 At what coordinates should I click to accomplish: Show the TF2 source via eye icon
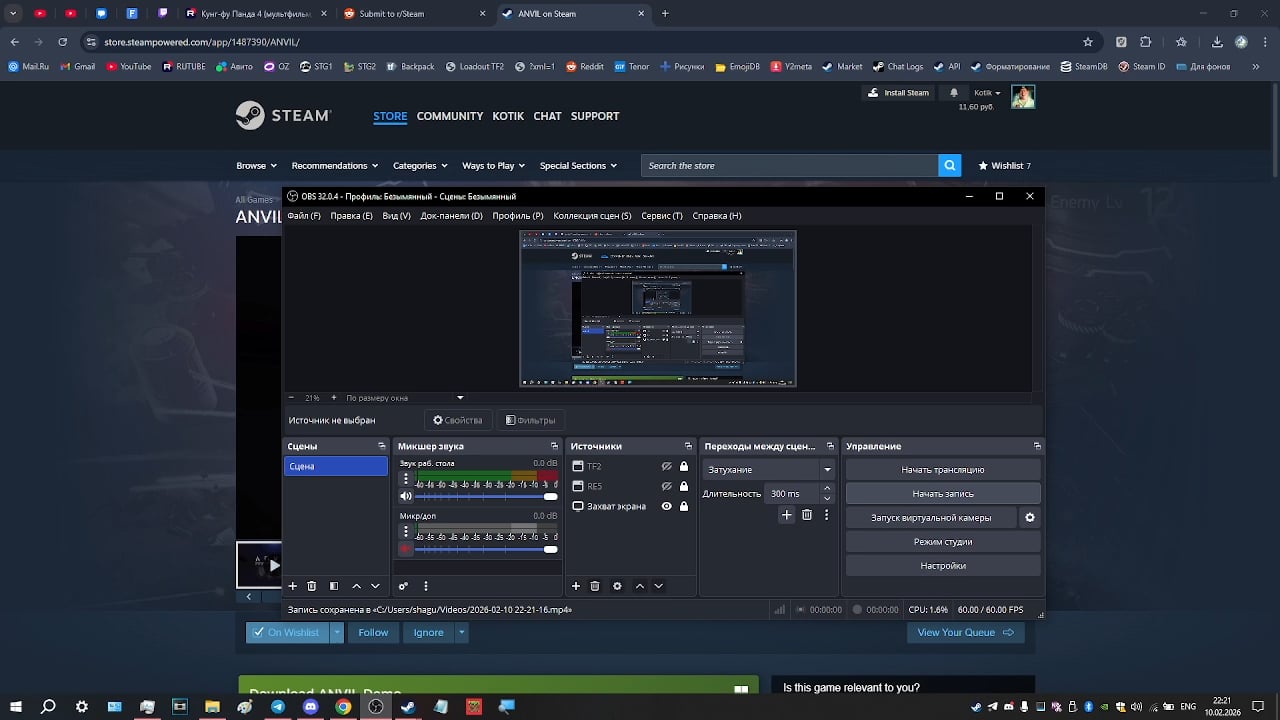pyautogui.click(x=666, y=466)
